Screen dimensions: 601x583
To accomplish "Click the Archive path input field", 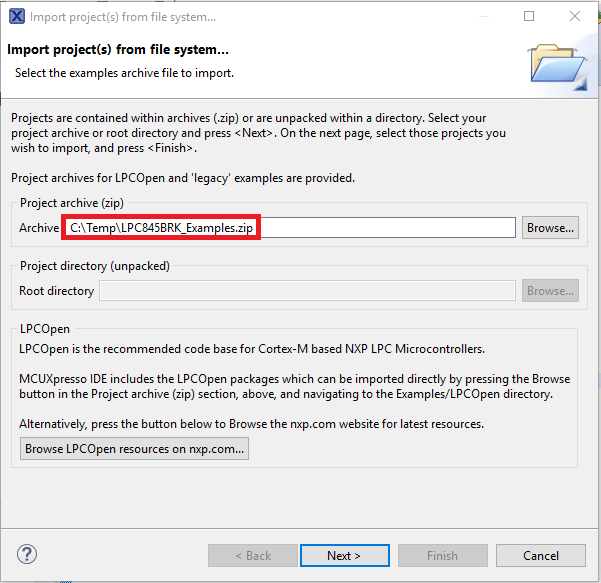I will (x=290, y=228).
